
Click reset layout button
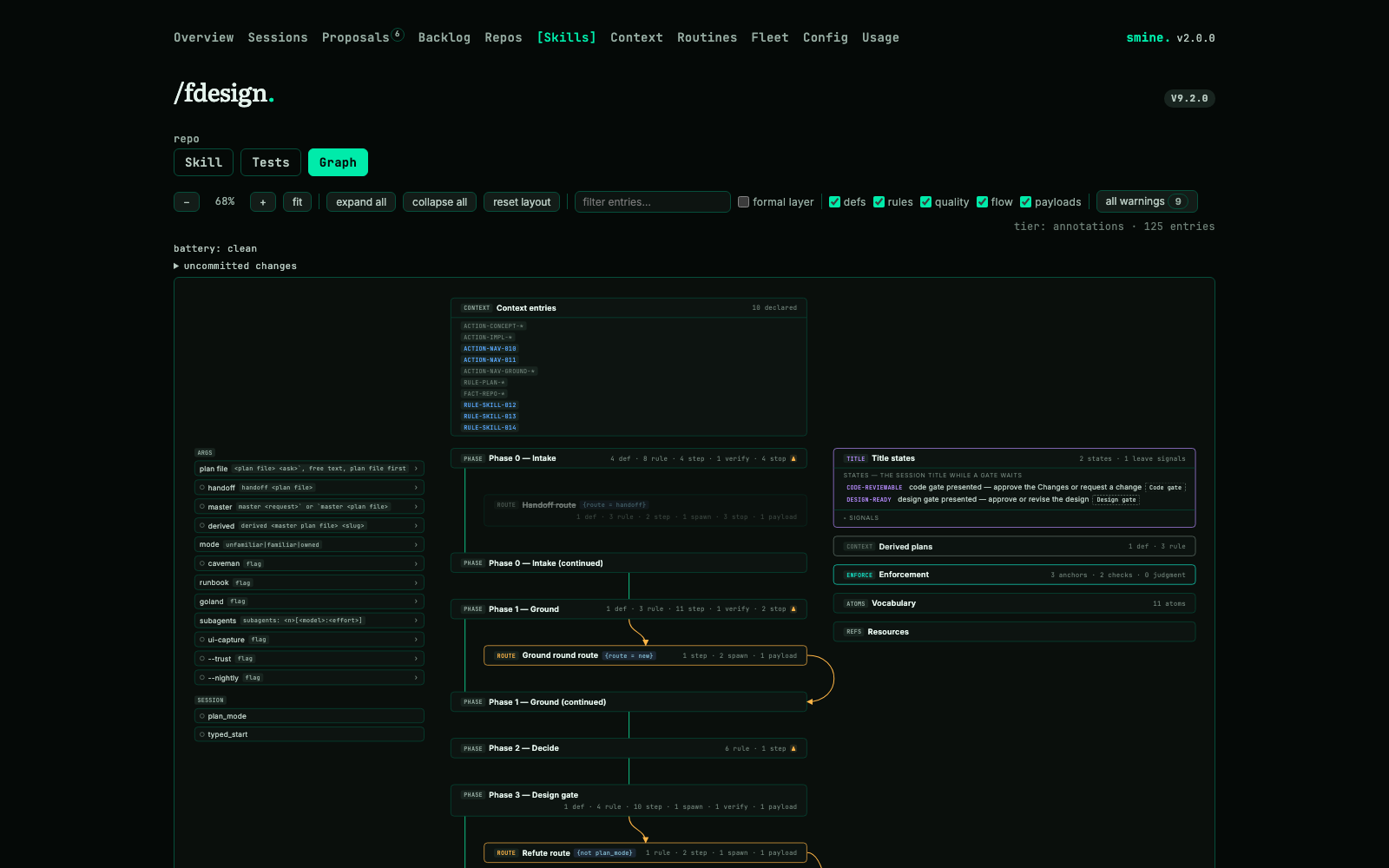tap(522, 202)
